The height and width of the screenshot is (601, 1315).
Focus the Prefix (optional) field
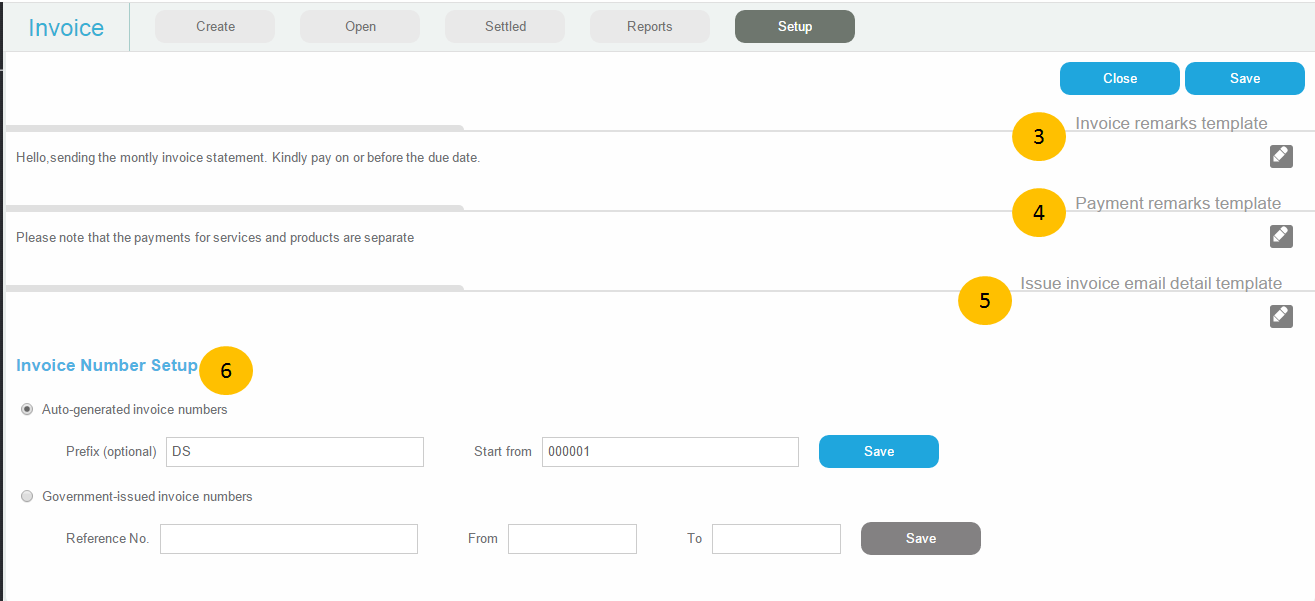click(x=295, y=452)
